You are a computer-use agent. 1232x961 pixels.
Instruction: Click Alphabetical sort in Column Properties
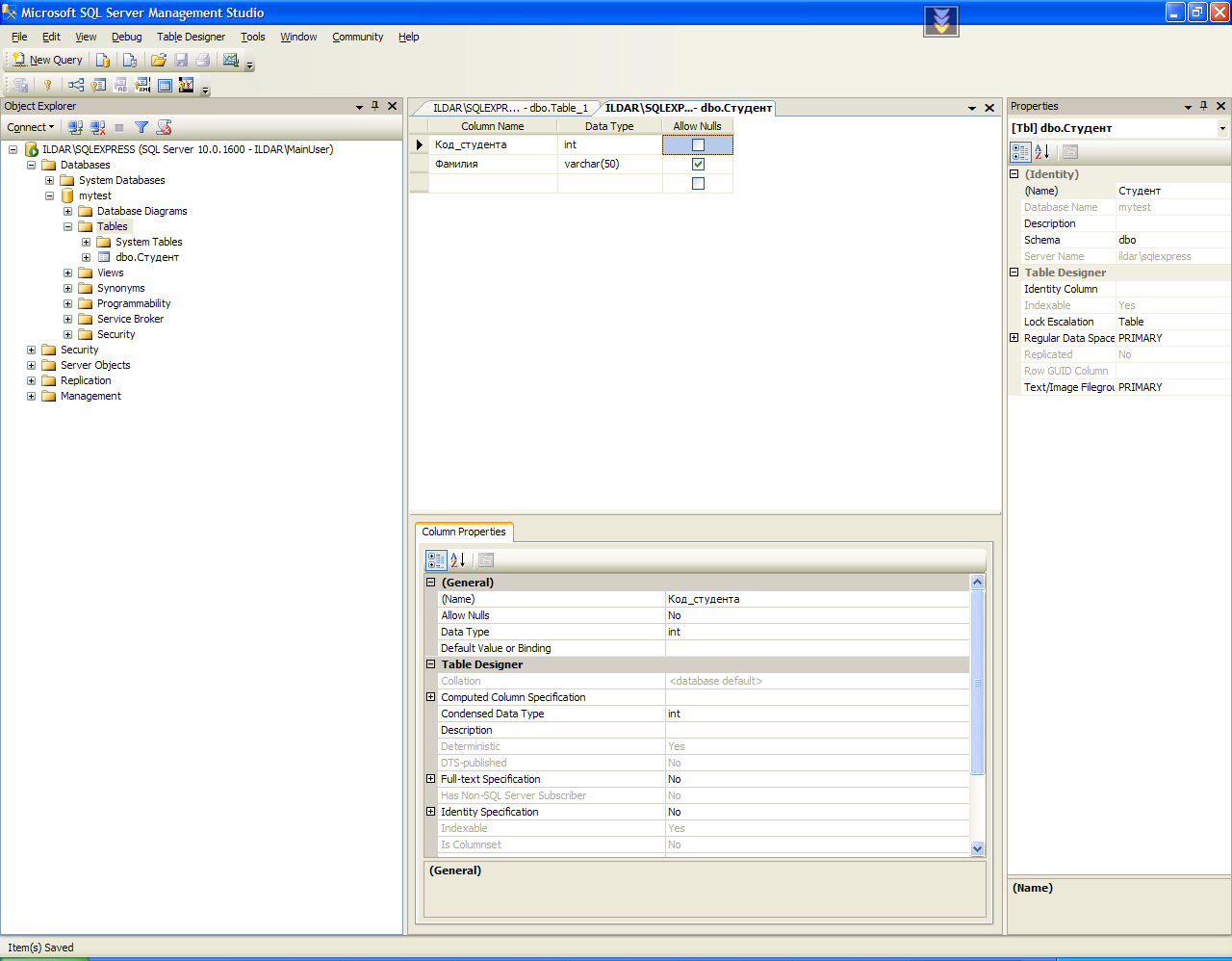point(458,559)
